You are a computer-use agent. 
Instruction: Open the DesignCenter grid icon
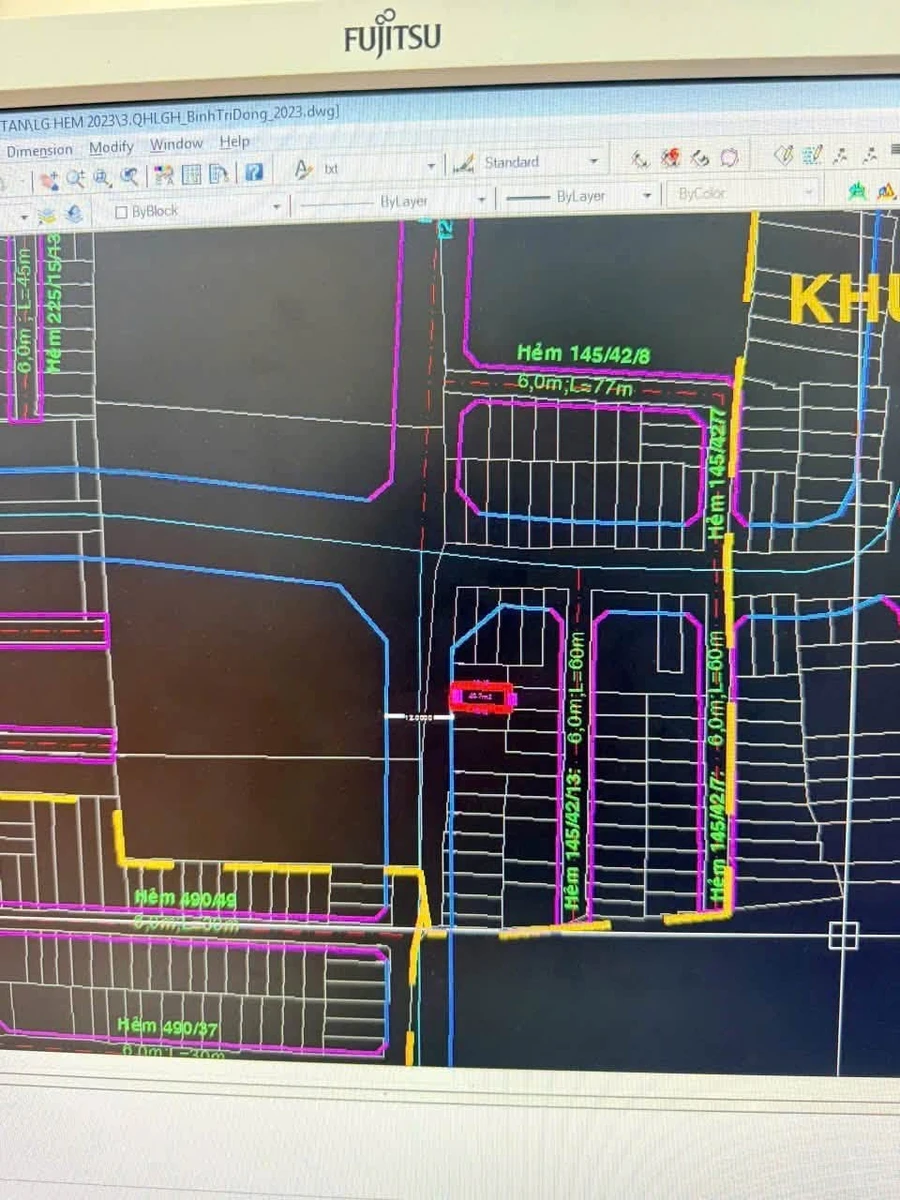point(191,174)
